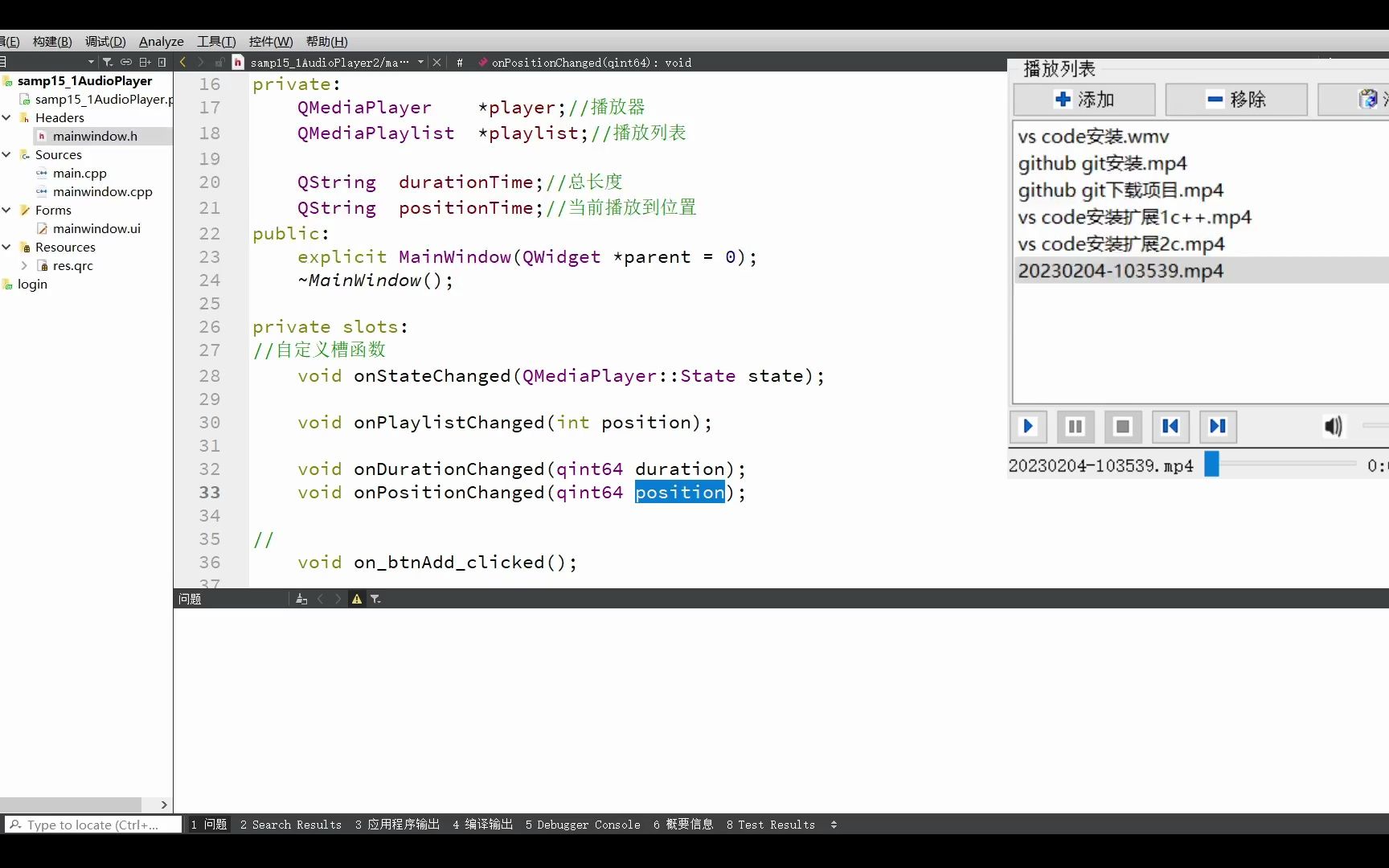Go back with the editor navigation arrow
The width and height of the screenshot is (1389, 868).
click(183, 62)
